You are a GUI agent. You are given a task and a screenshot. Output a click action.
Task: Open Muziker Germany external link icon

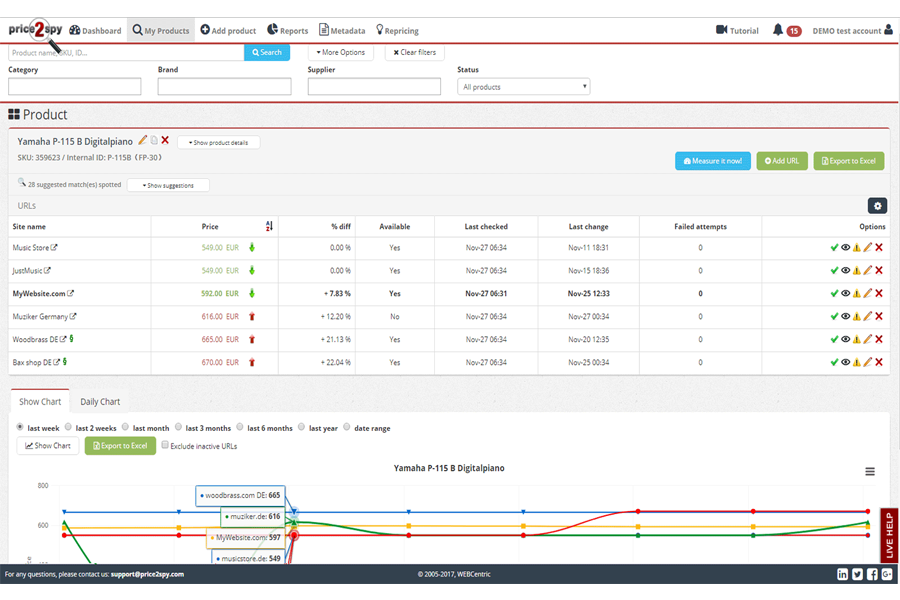[x=73, y=316]
